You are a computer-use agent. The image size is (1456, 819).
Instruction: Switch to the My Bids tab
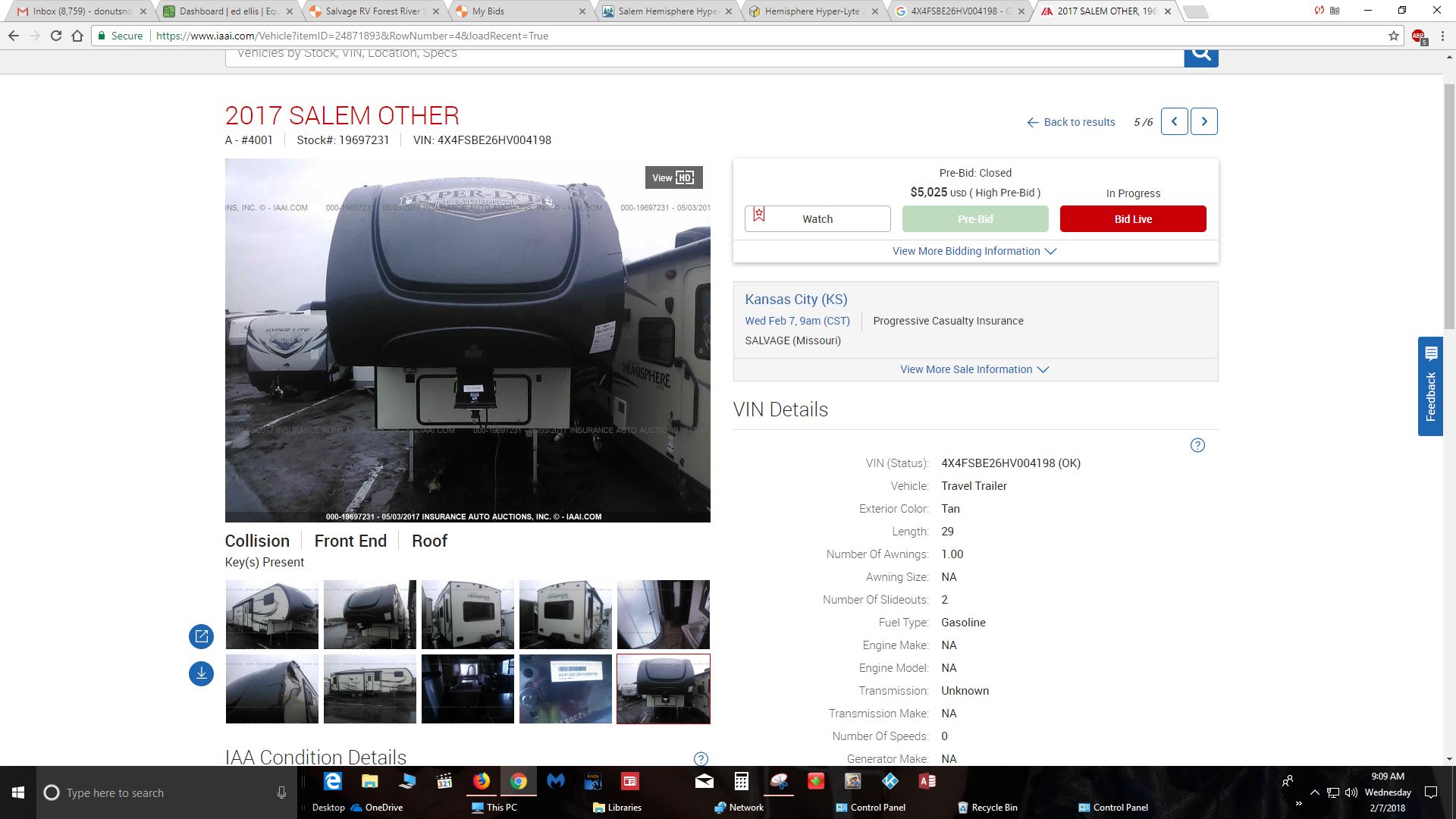click(x=521, y=11)
